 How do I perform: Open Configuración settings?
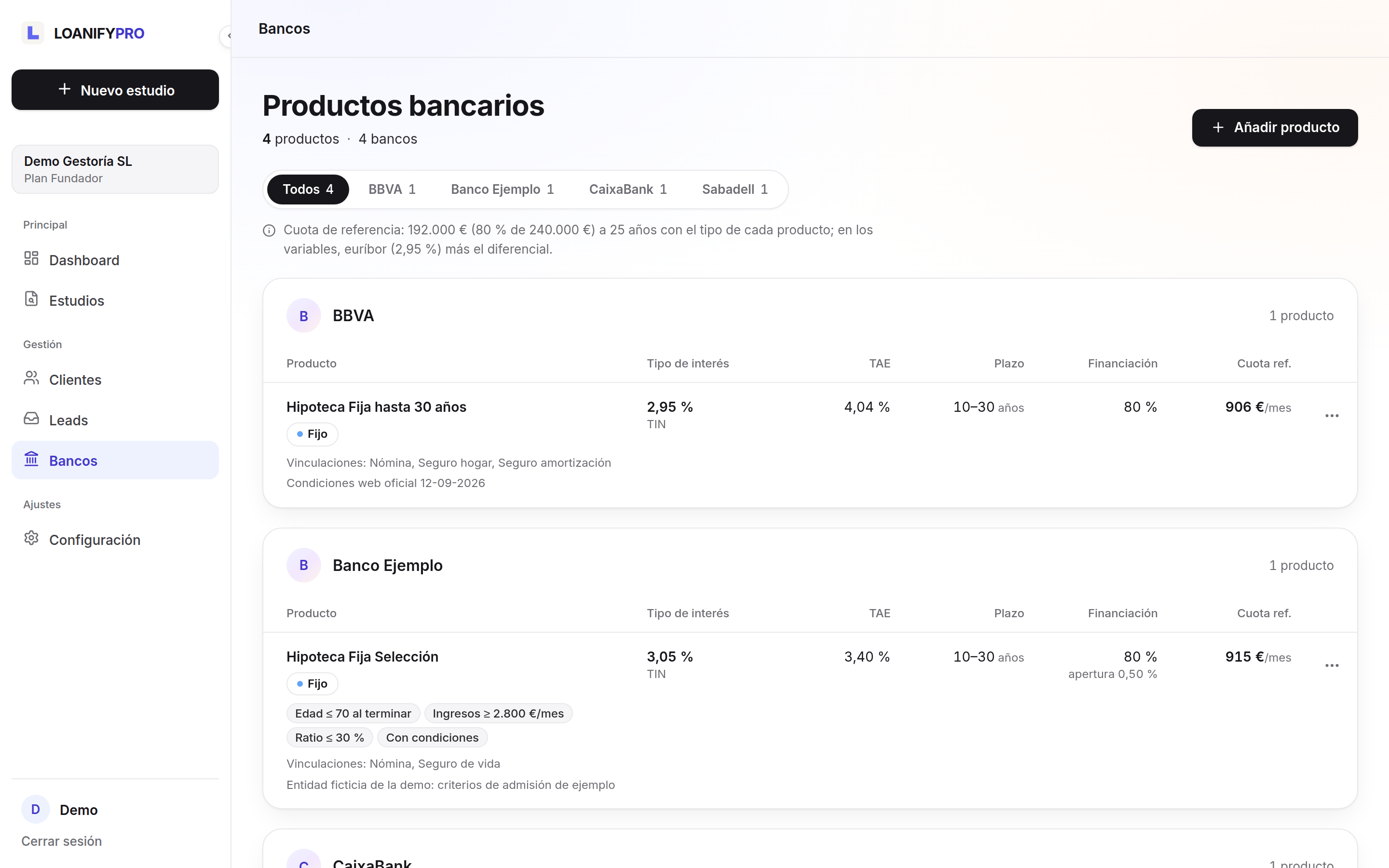pos(115,540)
